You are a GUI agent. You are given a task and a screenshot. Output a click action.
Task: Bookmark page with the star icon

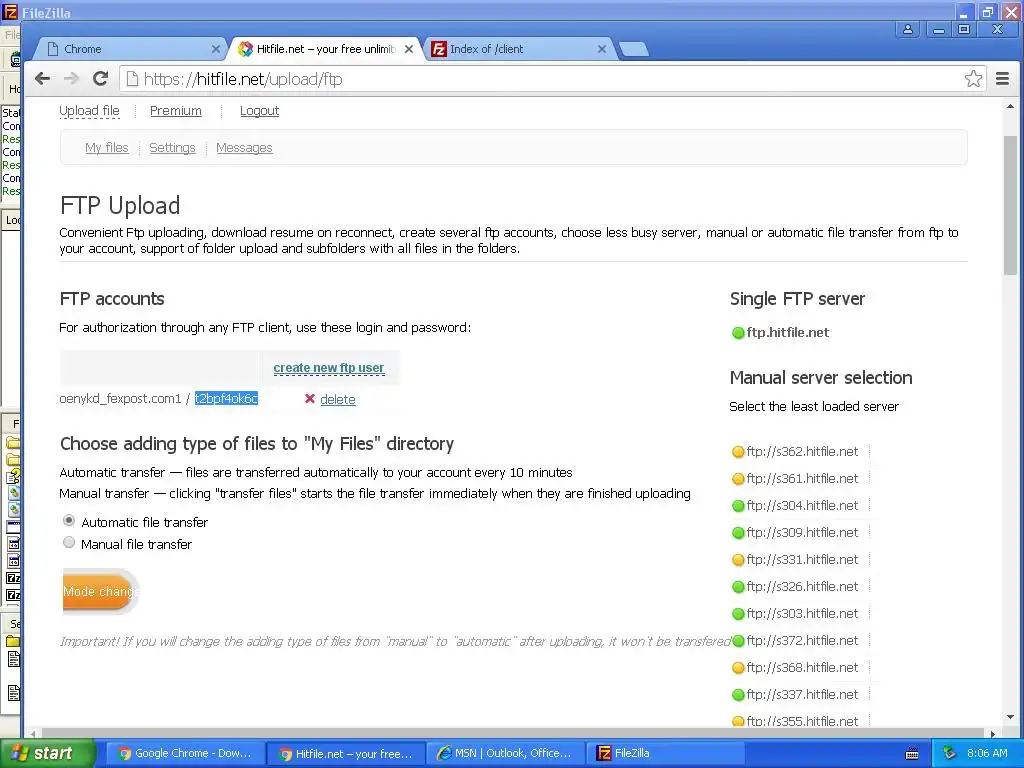coord(973,79)
